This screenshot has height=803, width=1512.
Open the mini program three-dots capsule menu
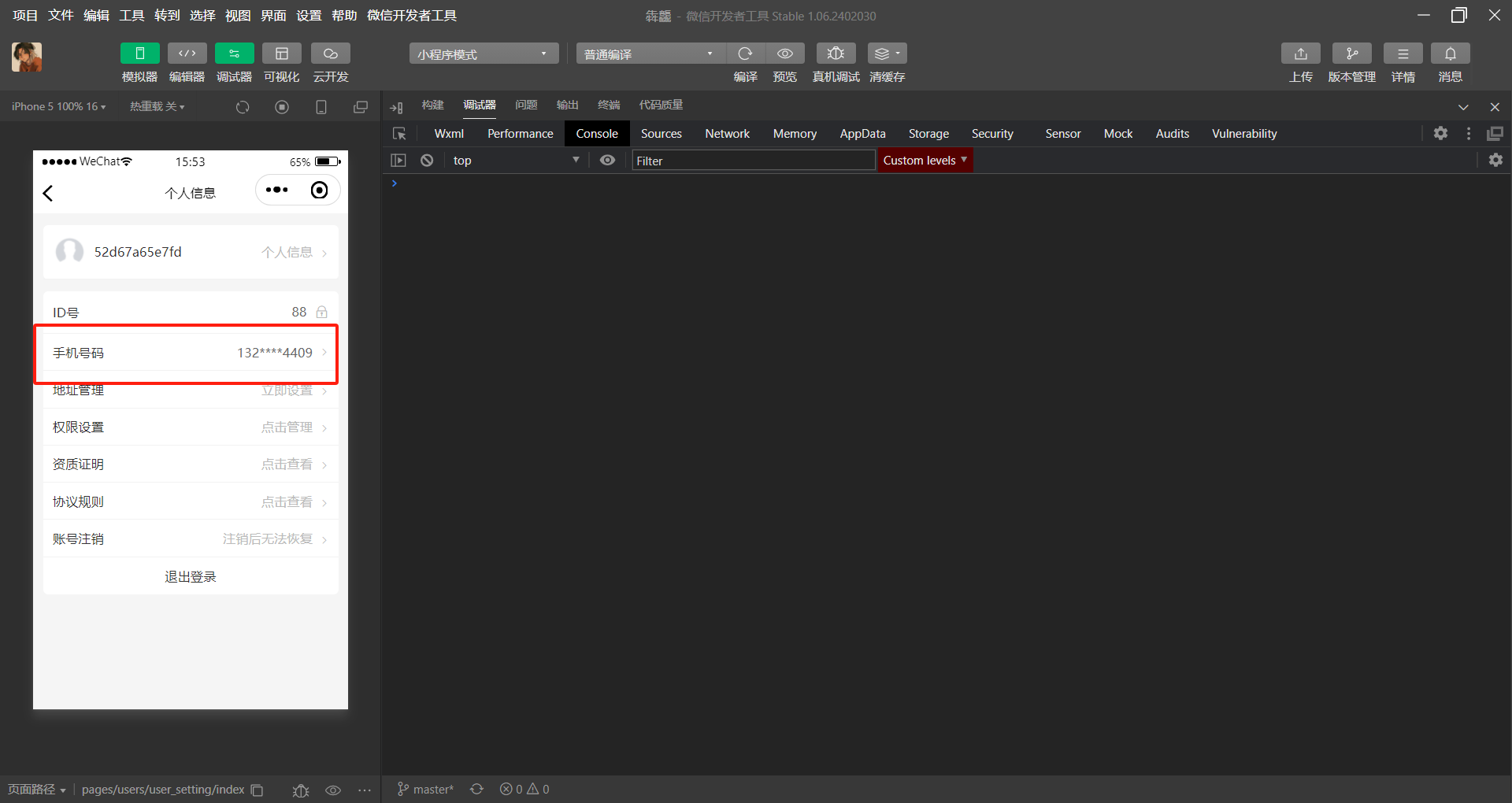[277, 190]
